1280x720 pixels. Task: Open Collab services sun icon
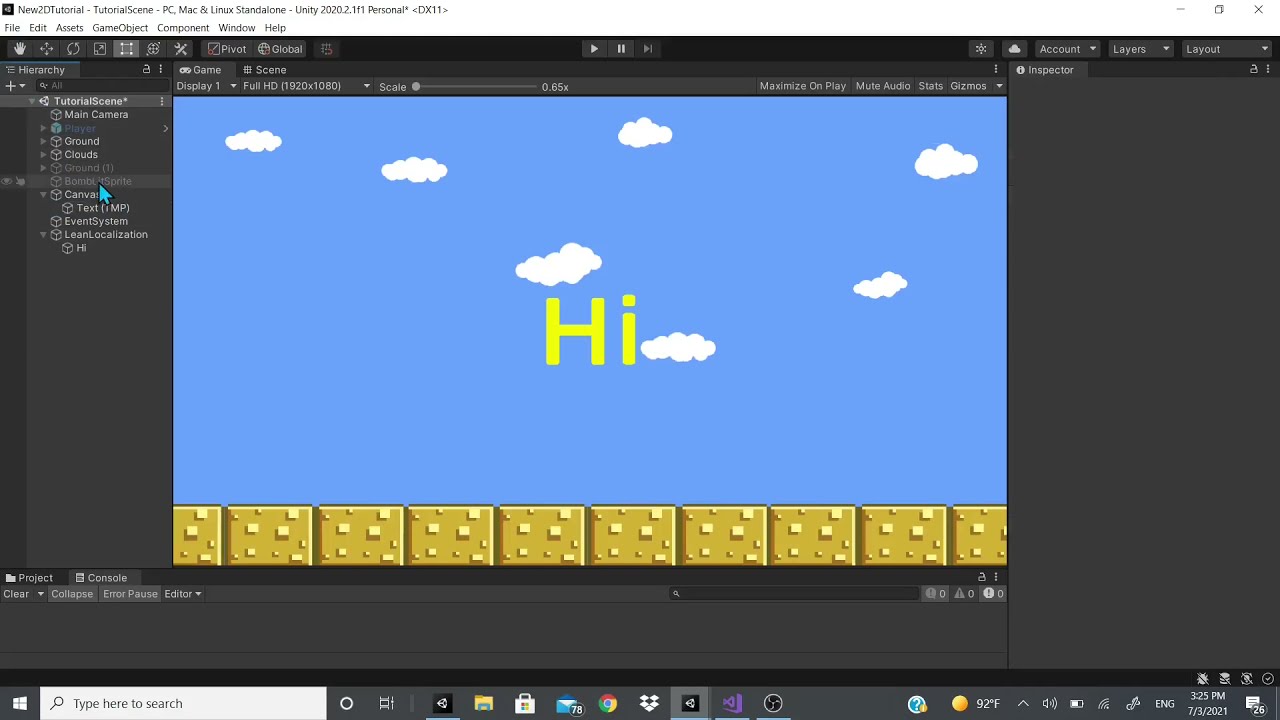(981, 49)
